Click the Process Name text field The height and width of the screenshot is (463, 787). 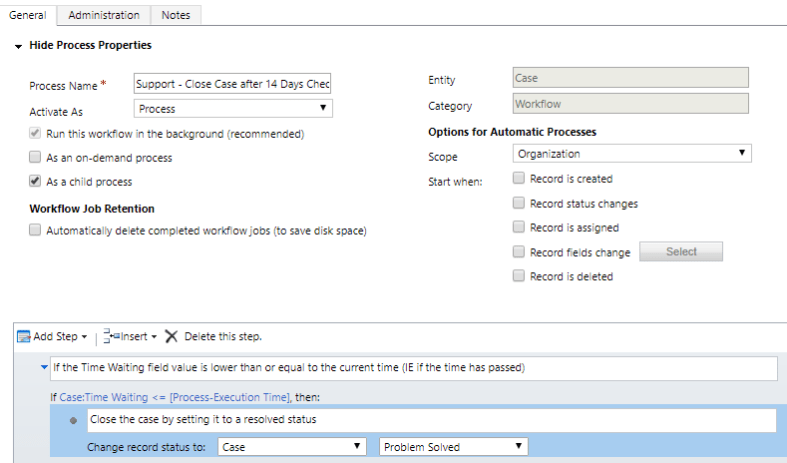[x=232, y=84]
